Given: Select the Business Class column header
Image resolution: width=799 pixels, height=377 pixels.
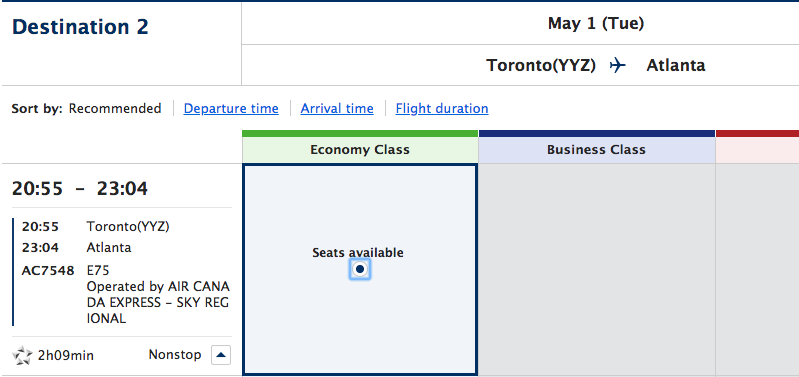Looking at the screenshot, I should (596, 150).
